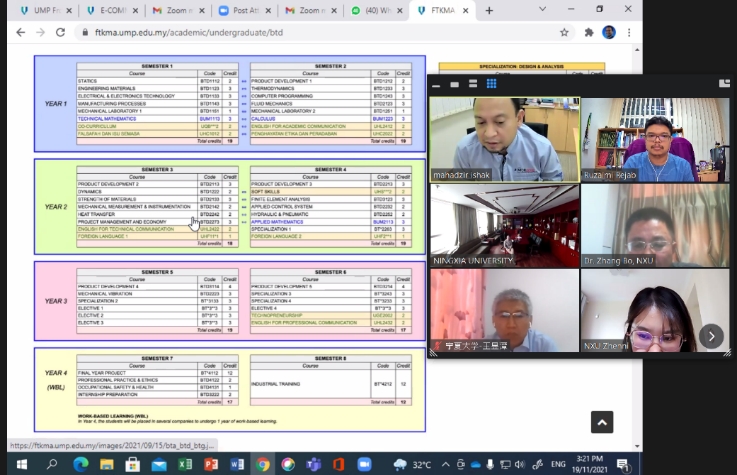Select mahadzir ishak's video thumbnail
The height and width of the screenshot is (475, 737).
[504, 139]
